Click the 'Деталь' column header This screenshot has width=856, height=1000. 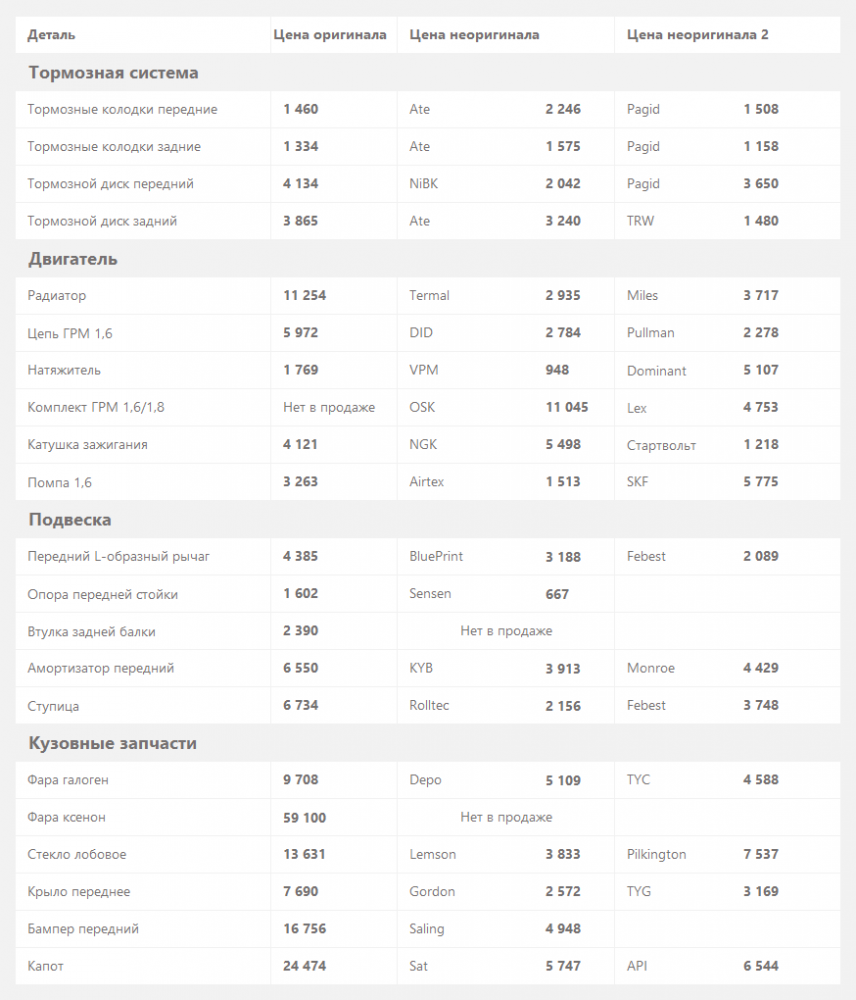coord(51,35)
